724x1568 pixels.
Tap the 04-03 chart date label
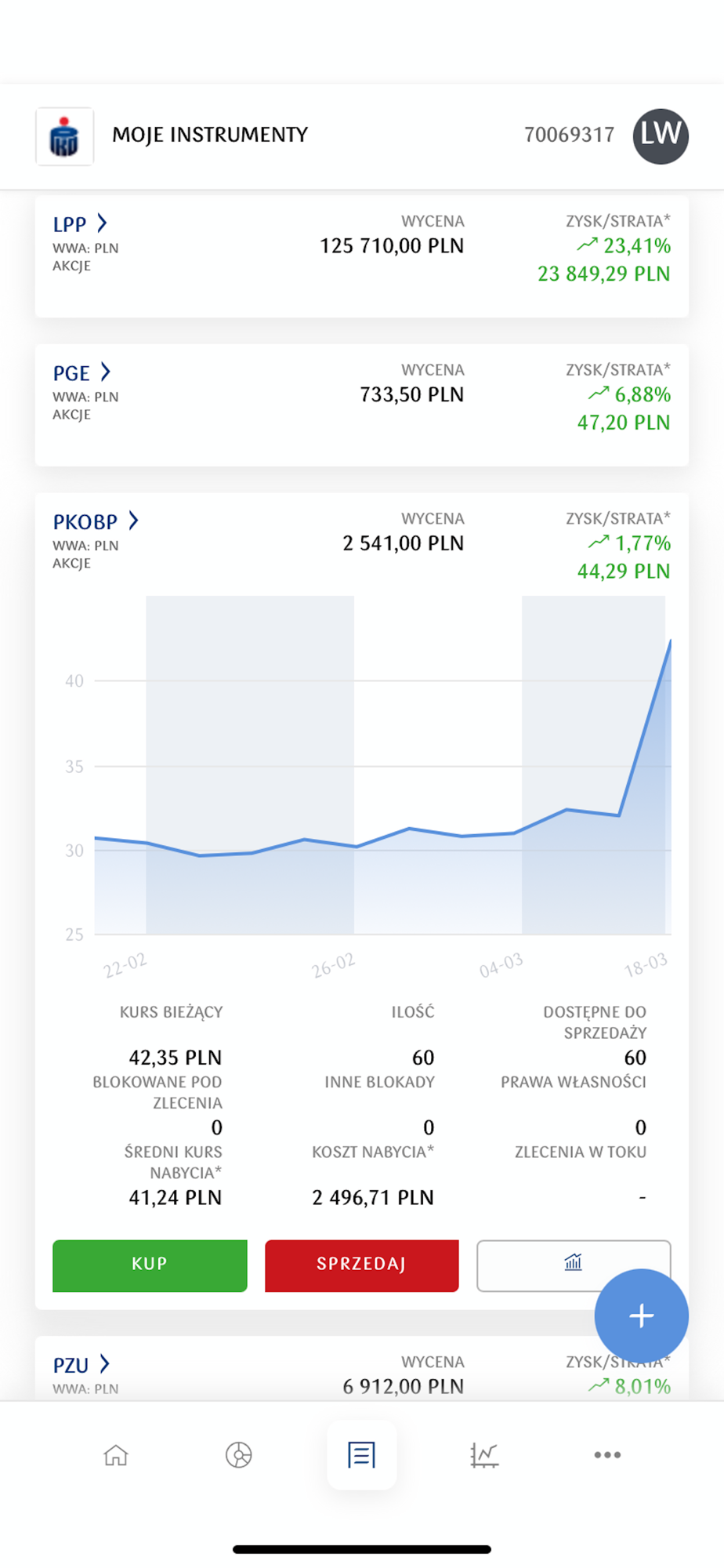click(x=501, y=965)
